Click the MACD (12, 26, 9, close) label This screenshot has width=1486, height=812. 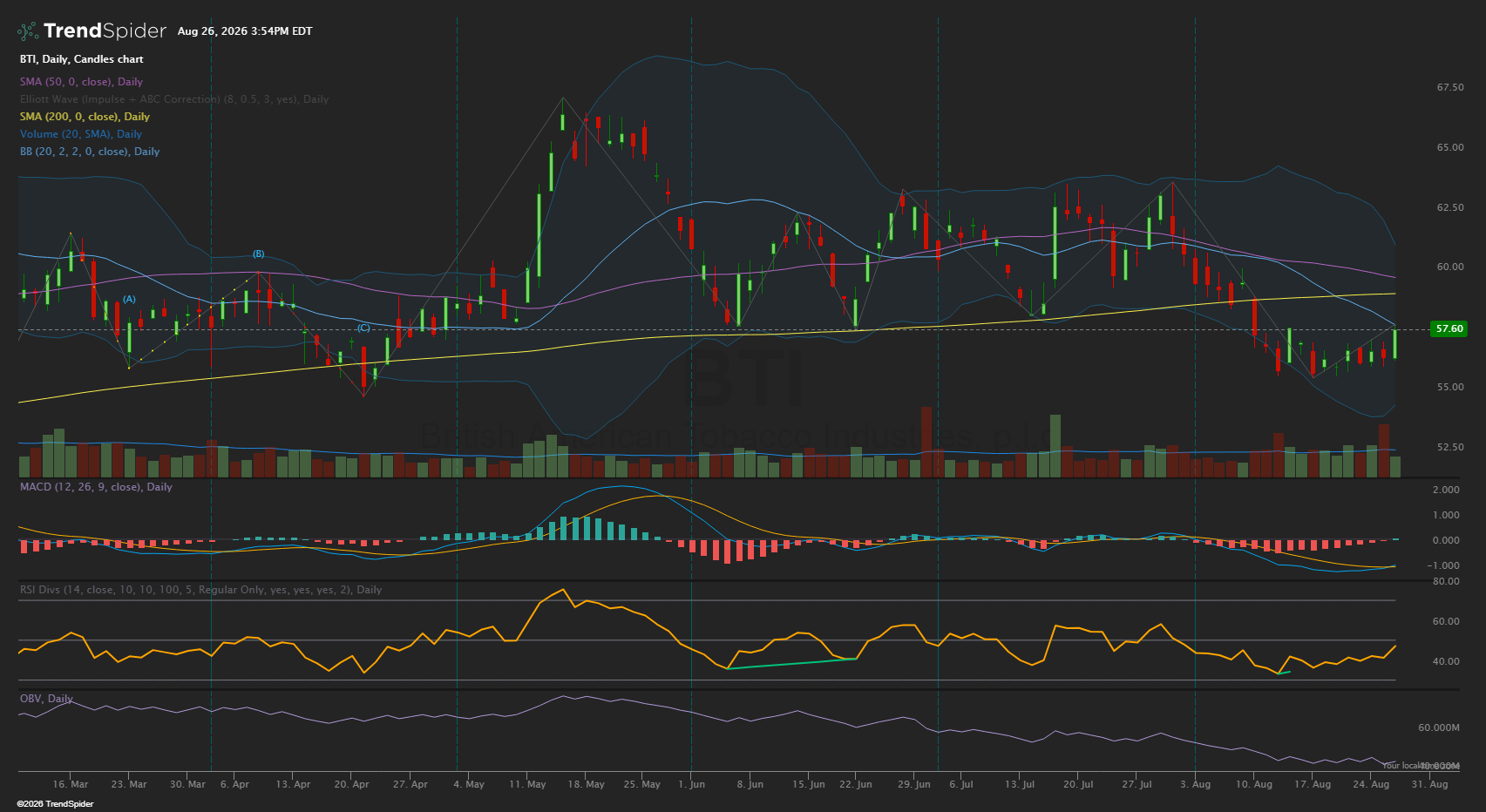tap(96, 487)
